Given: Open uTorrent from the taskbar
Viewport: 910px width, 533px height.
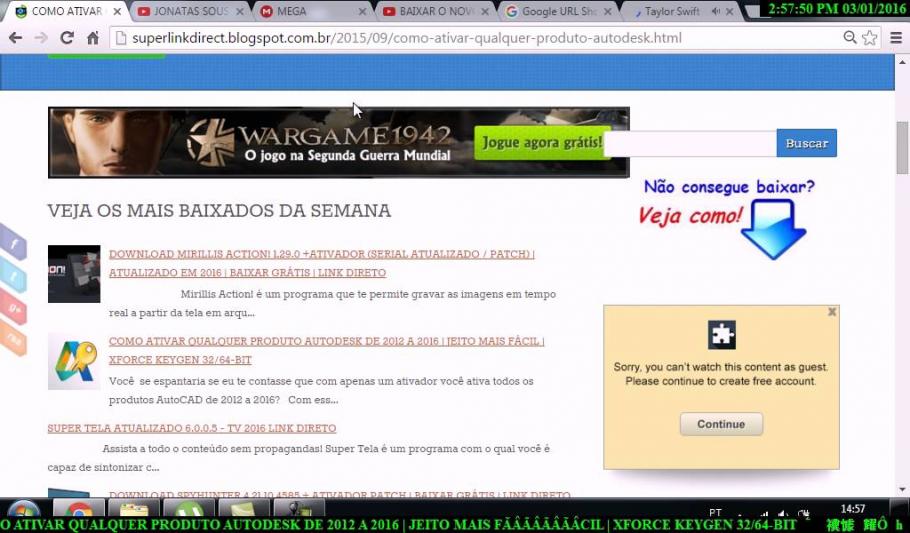Looking at the screenshot, I should coord(189,508).
